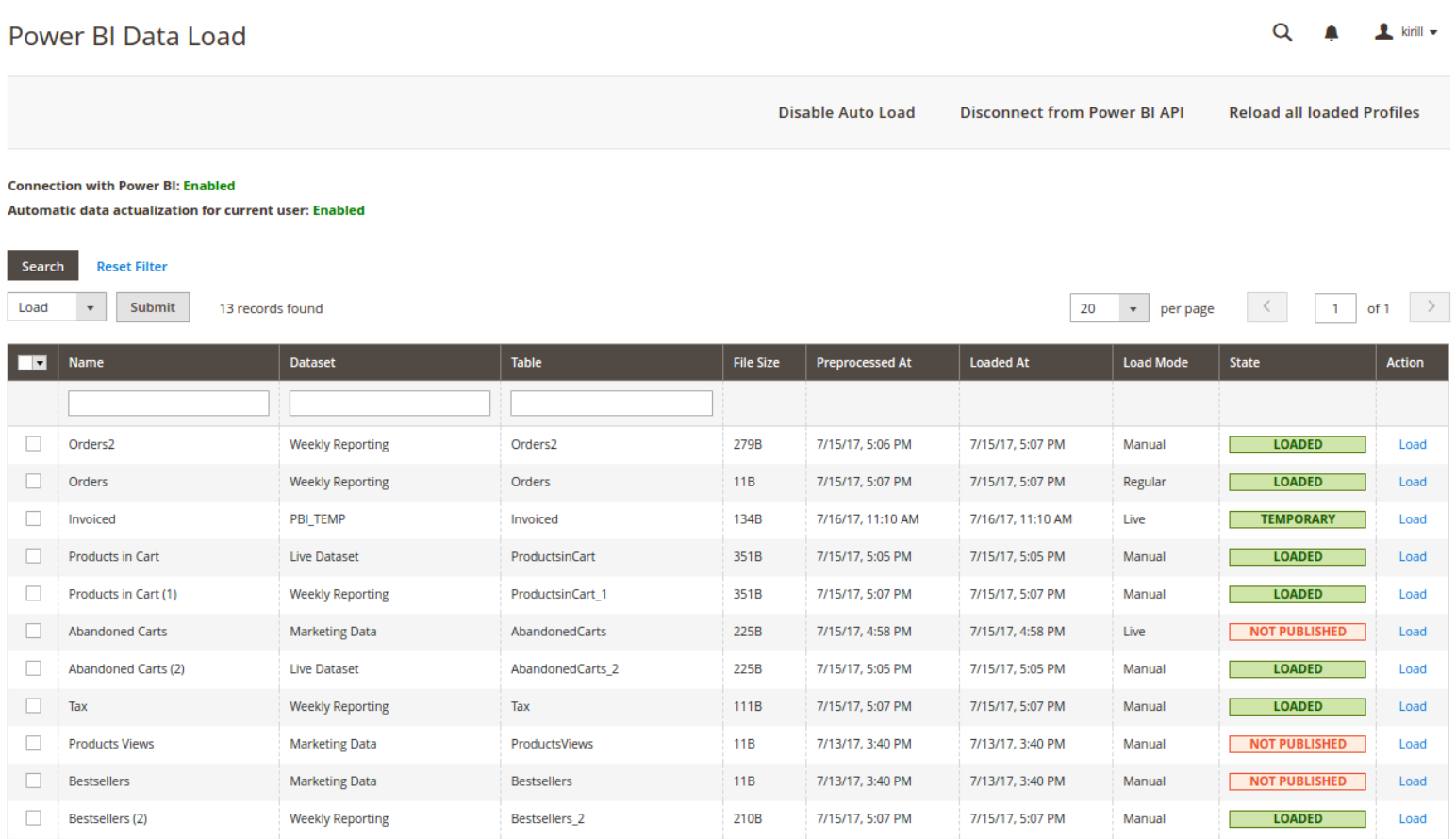Click Load link for Bestsellers row
Viewport: 1456px width, 839px height.
pos(1412,781)
